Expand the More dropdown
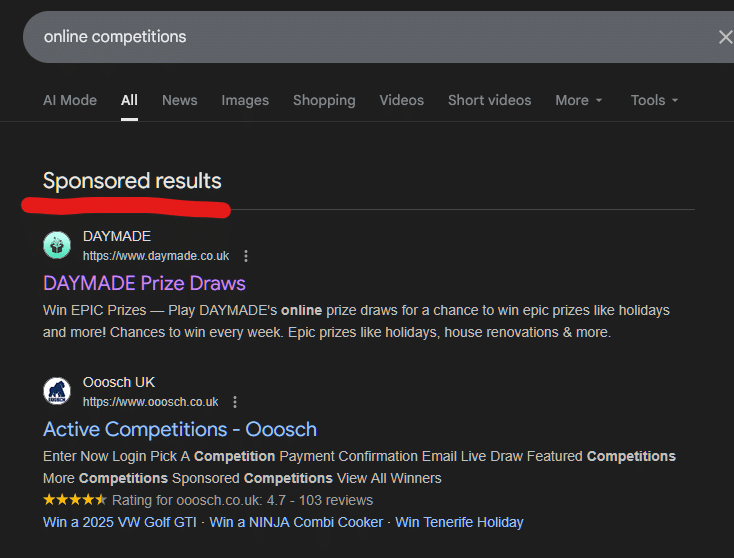The width and height of the screenshot is (734, 558). pos(579,100)
